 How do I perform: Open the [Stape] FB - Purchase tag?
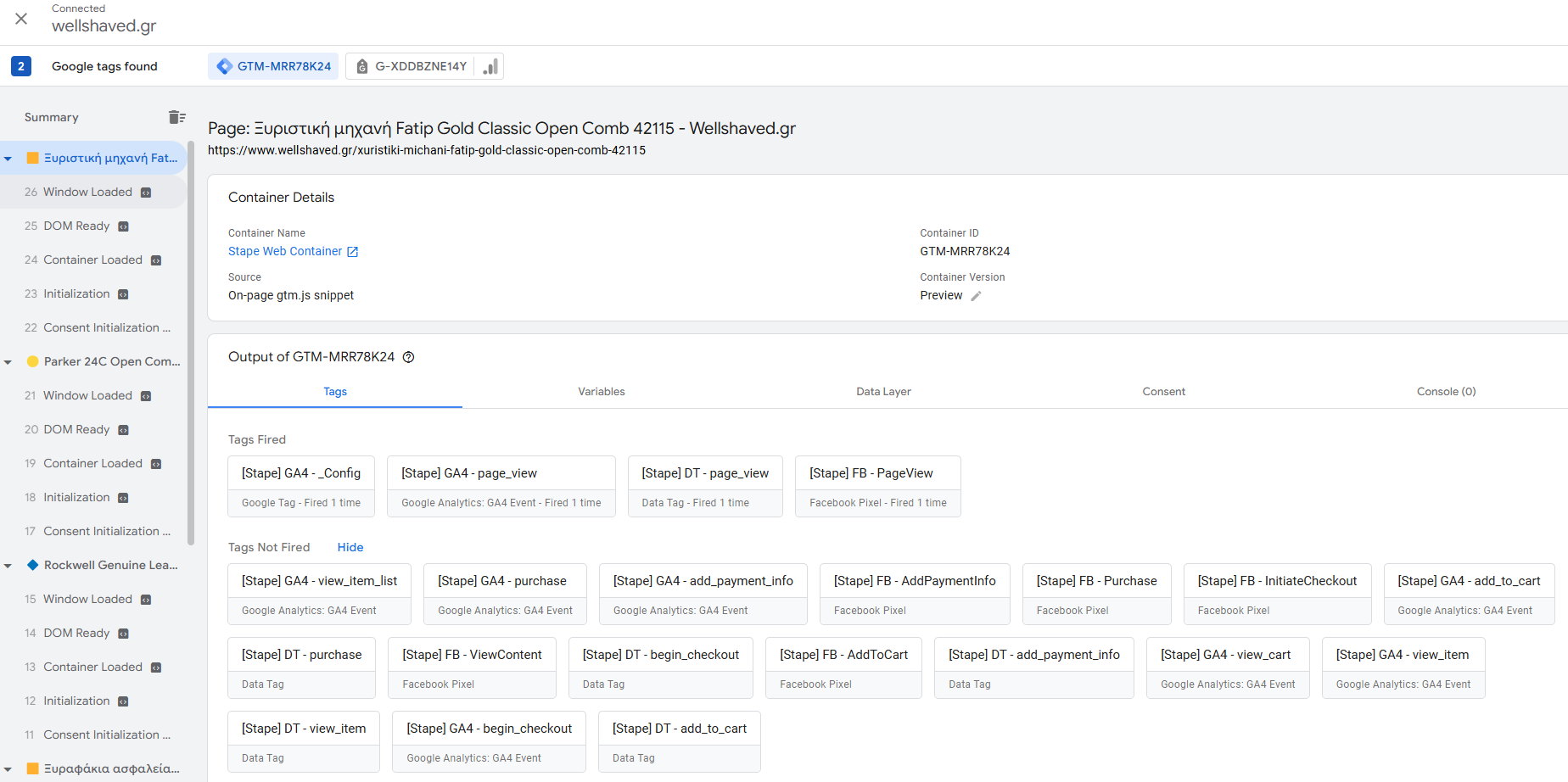(1097, 595)
